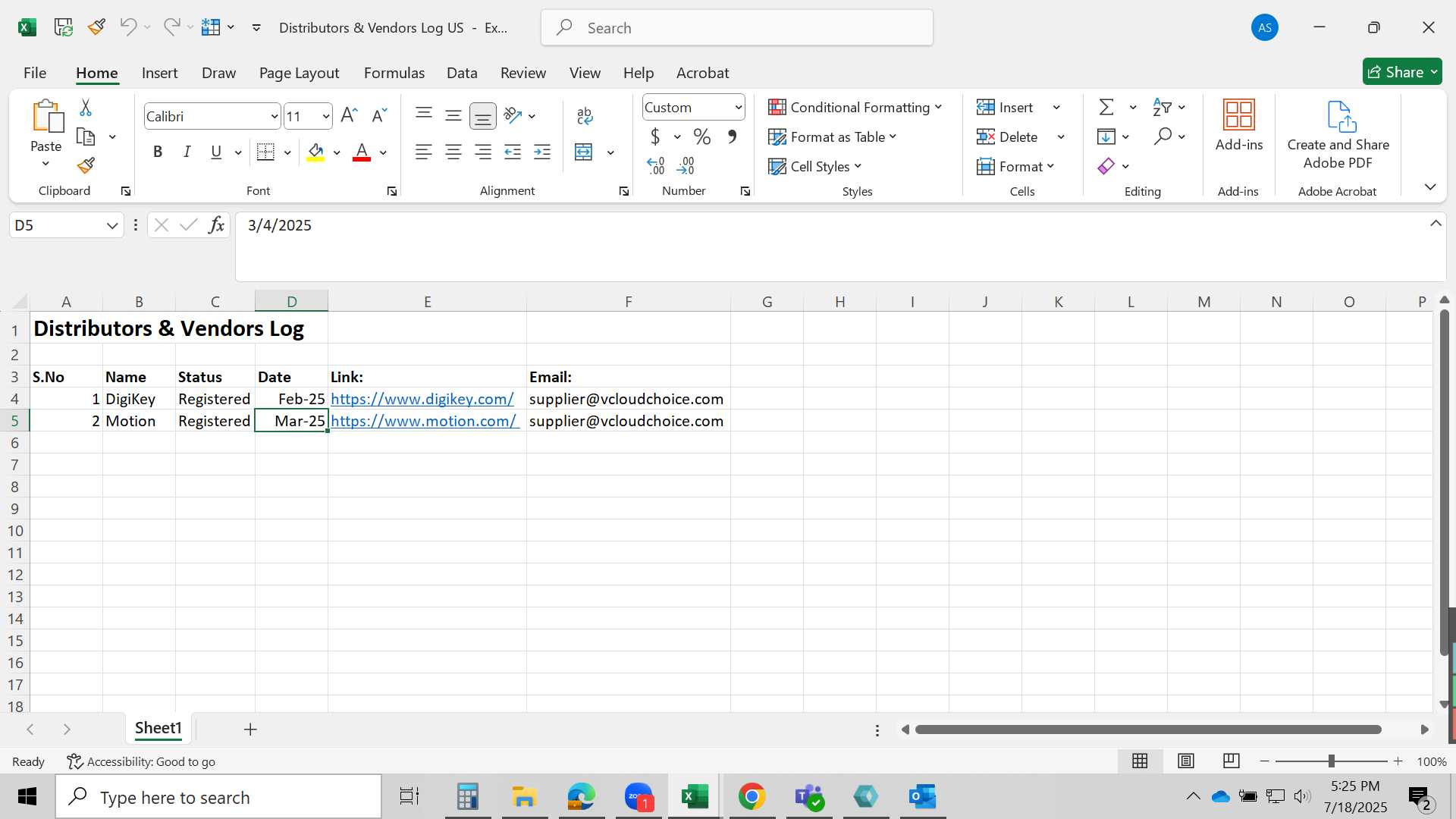The width and height of the screenshot is (1456, 819).
Task: Click the Decrease Decimal icon
Action: tap(686, 165)
